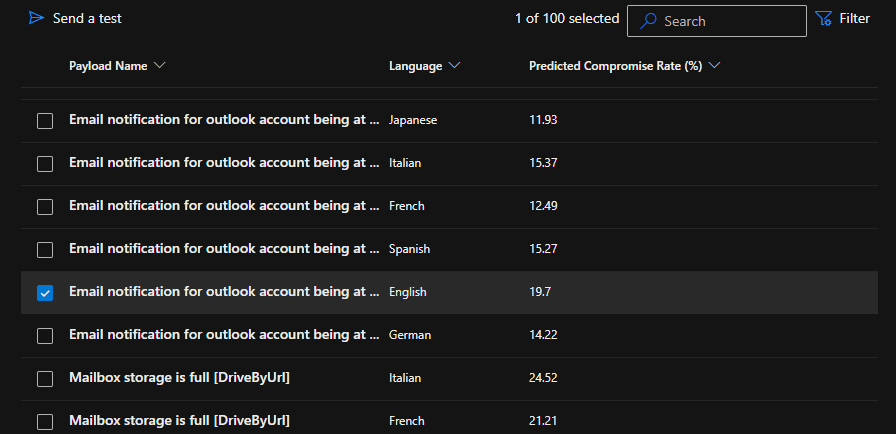Check the German language payload row checkbox
This screenshot has height=434, width=896.
click(x=45, y=335)
